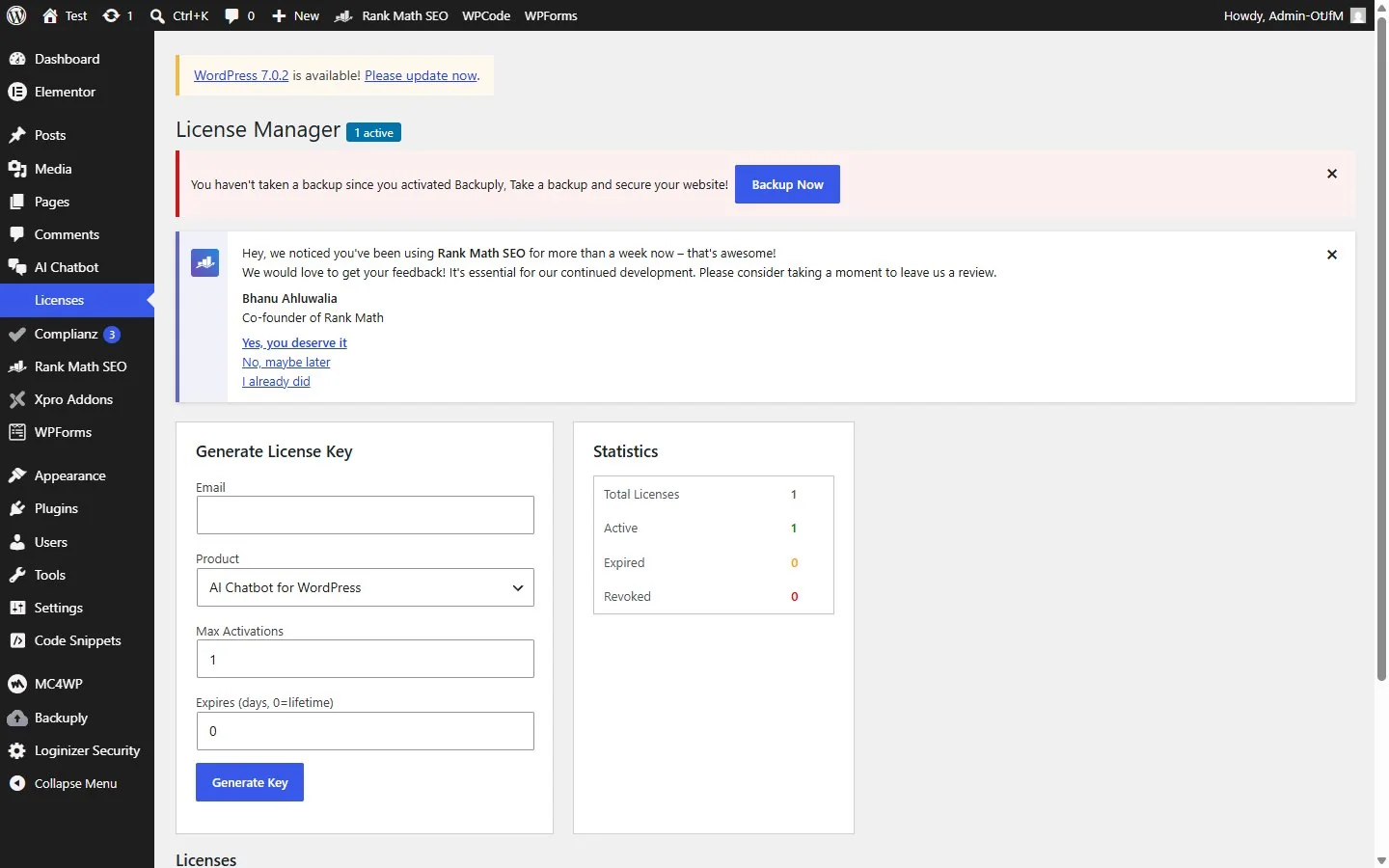Image resolution: width=1389 pixels, height=868 pixels.
Task: Open the Xpro Addons icon
Action: (16, 399)
